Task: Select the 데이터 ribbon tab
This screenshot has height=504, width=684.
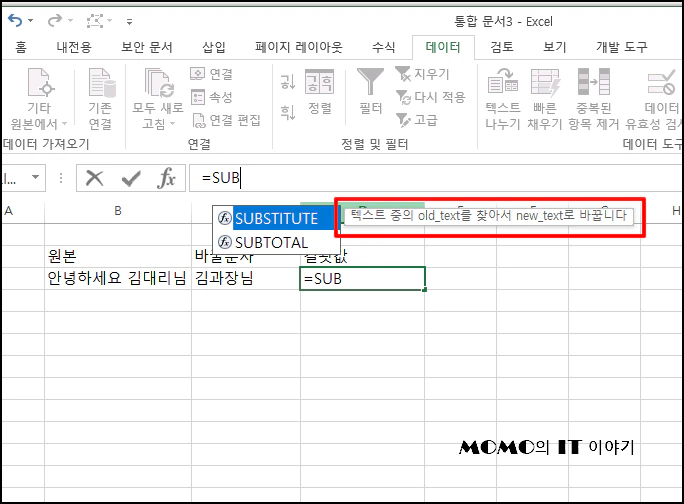Action: [443, 47]
